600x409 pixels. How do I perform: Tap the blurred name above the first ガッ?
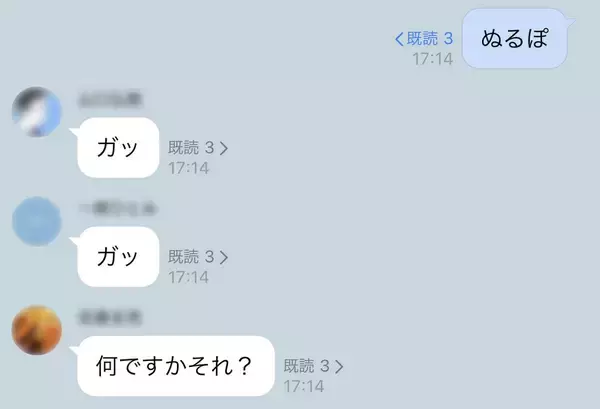[x=110, y=99]
